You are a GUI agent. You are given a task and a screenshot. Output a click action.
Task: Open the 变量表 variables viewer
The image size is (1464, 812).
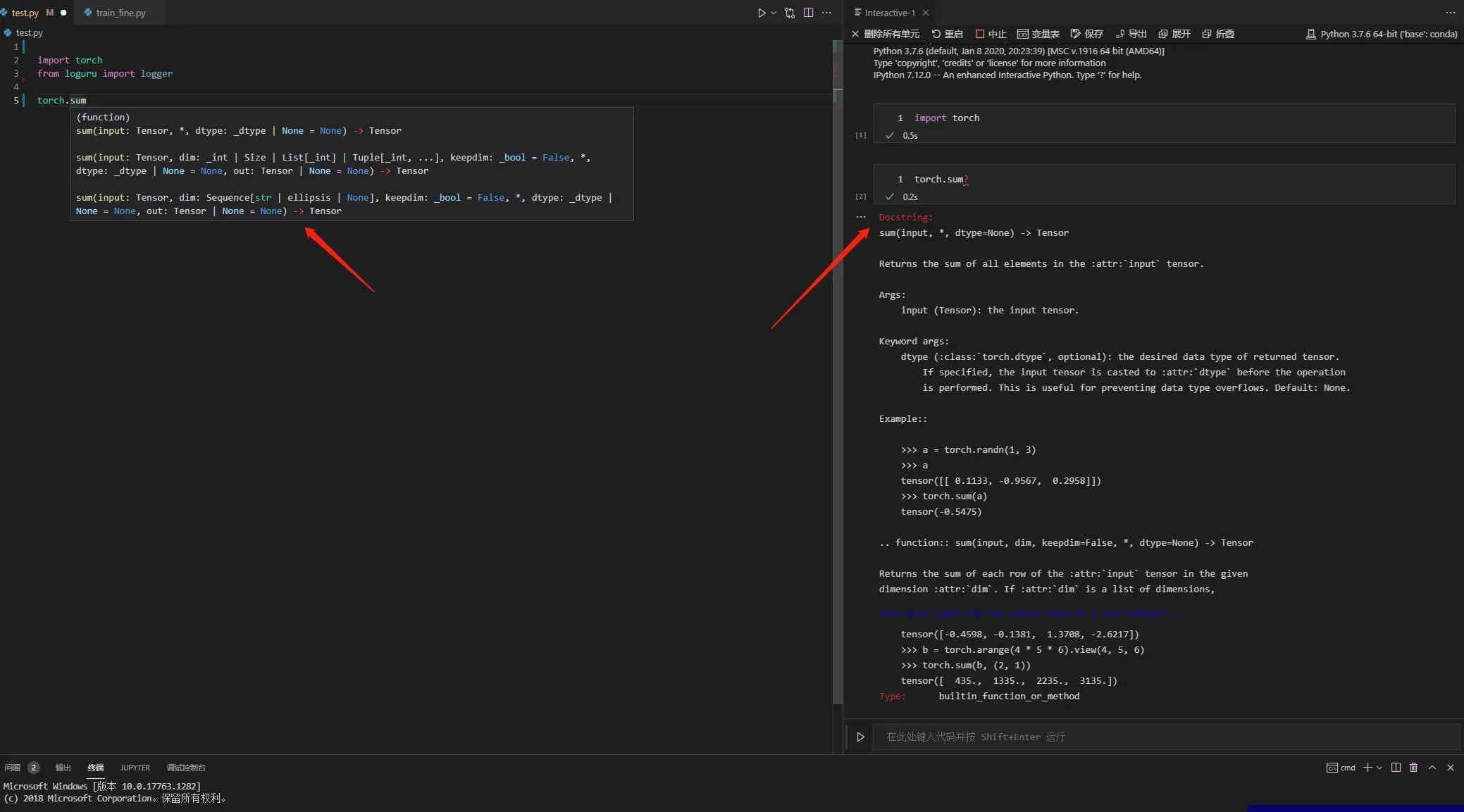point(1038,34)
